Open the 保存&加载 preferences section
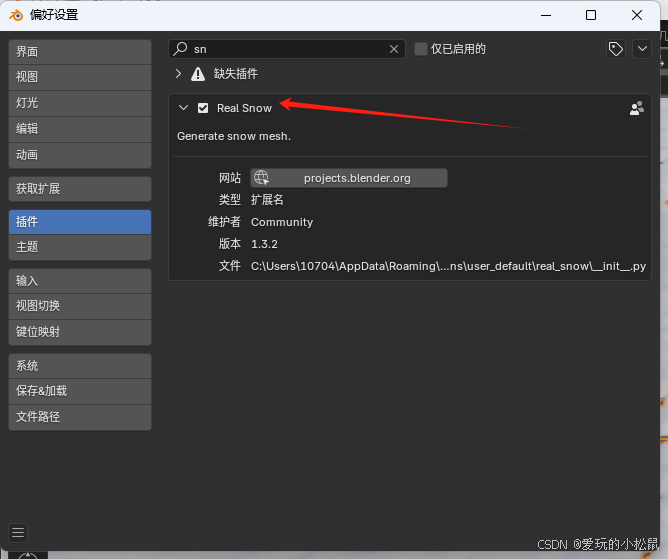 (x=80, y=391)
